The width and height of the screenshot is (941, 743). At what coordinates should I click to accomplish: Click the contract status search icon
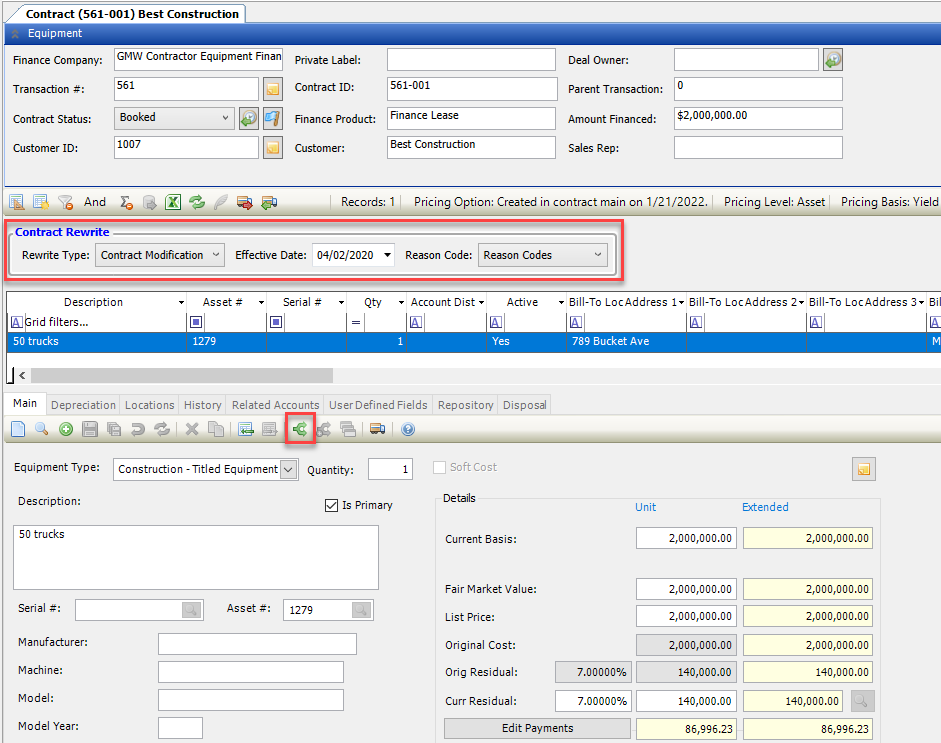248,118
